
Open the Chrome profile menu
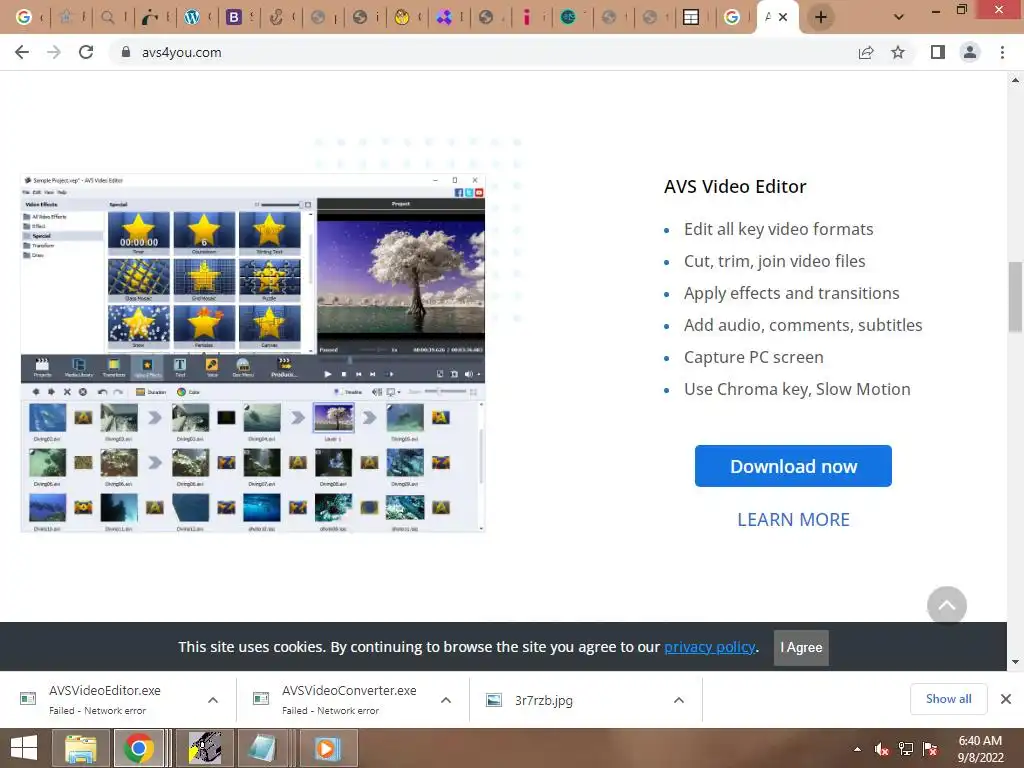pos(970,52)
